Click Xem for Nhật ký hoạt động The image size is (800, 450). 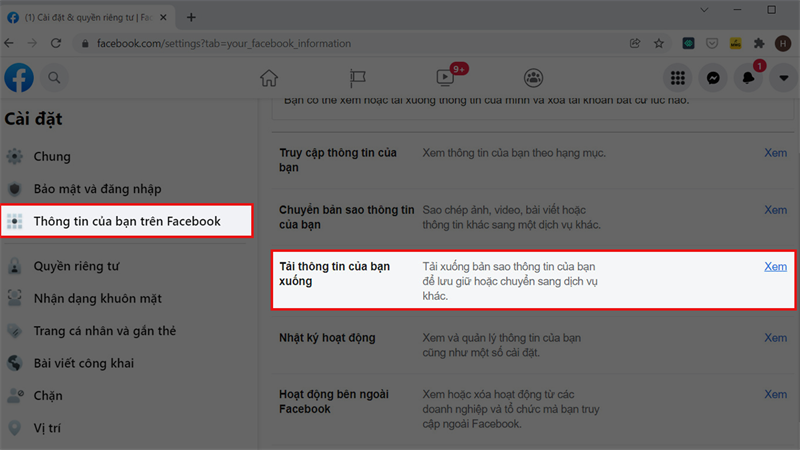775,338
